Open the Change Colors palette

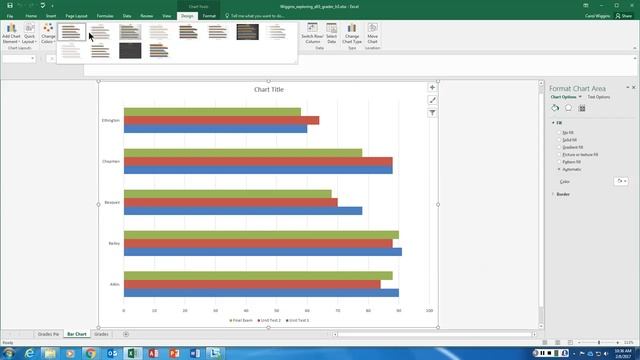(48, 33)
